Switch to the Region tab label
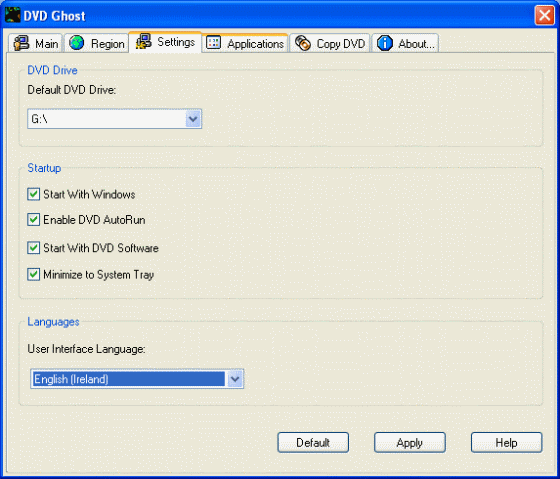 (108, 44)
